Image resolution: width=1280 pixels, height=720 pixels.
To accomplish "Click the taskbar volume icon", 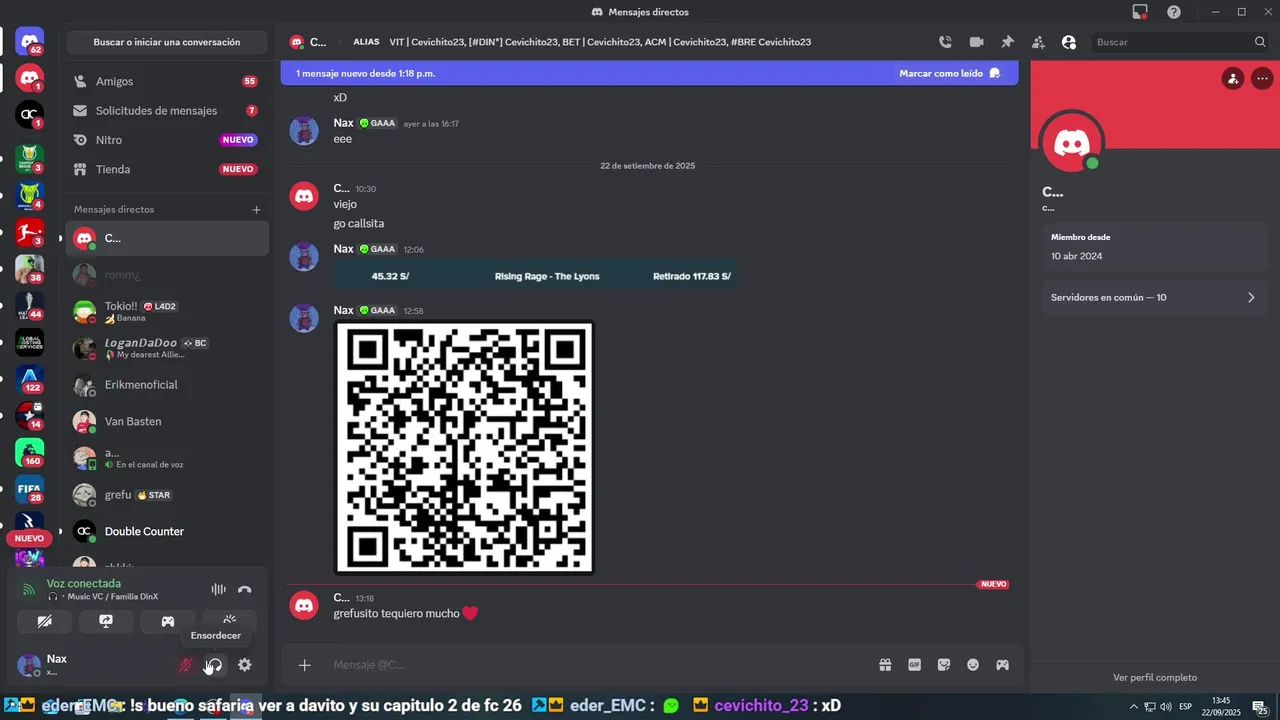I will [1165, 707].
